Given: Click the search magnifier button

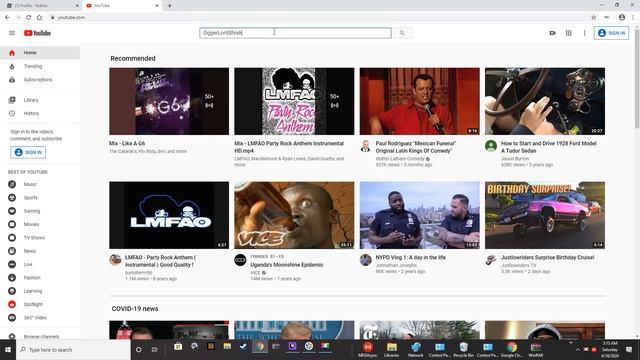Looking at the screenshot, I should click(402, 33).
